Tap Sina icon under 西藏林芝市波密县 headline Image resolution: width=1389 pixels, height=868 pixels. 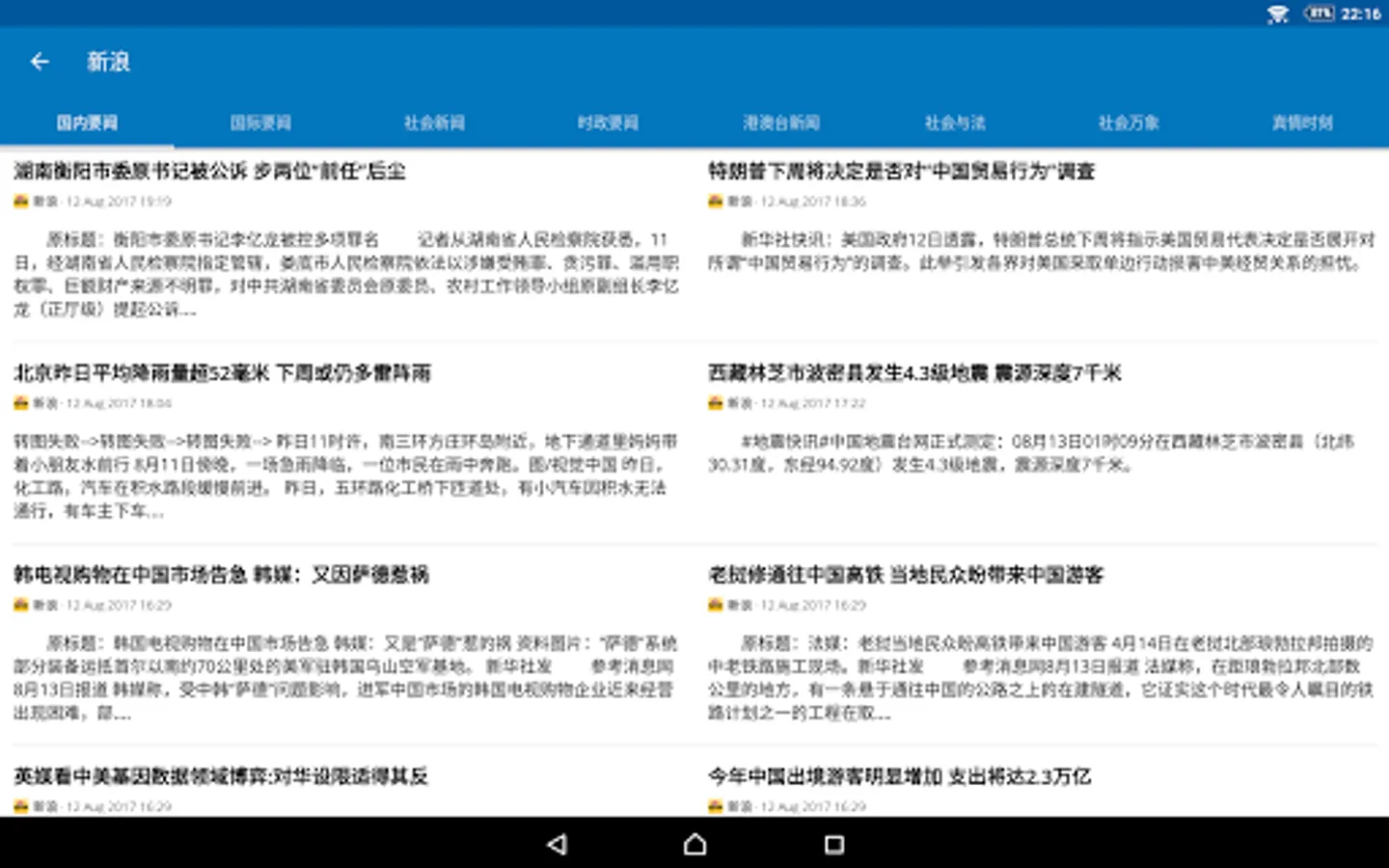tap(716, 403)
